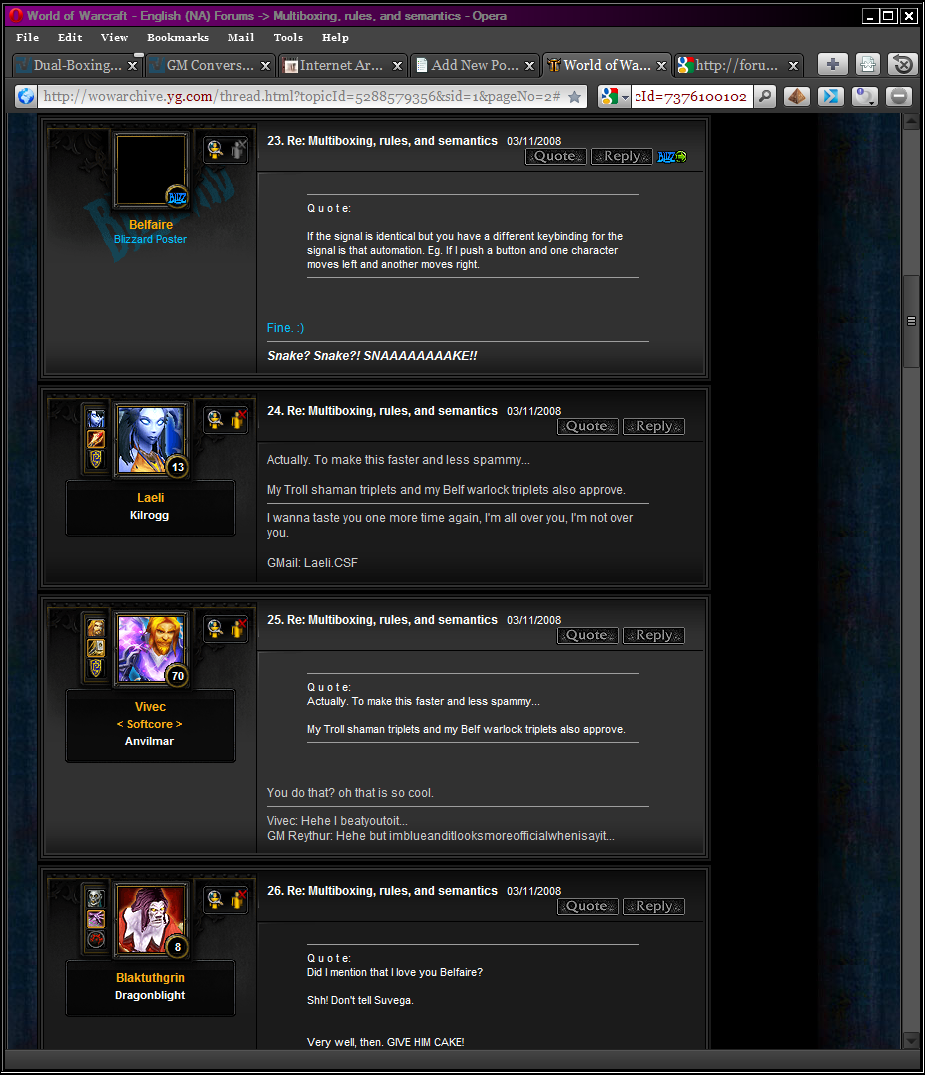The image size is (925, 1075).
Task: Reply to post 25 by Vivec
Action: pyautogui.click(x=653, y=636)
